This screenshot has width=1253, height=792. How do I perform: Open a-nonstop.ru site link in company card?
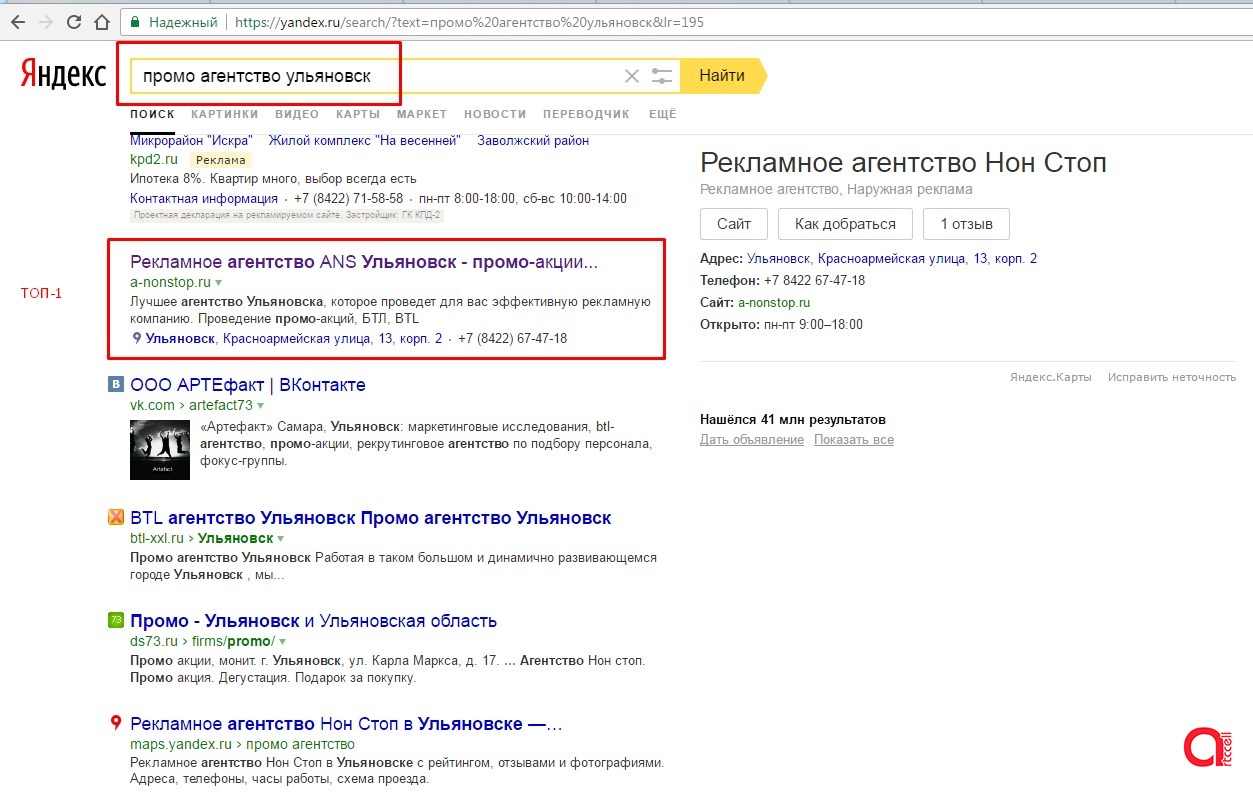tap(774, 302)
